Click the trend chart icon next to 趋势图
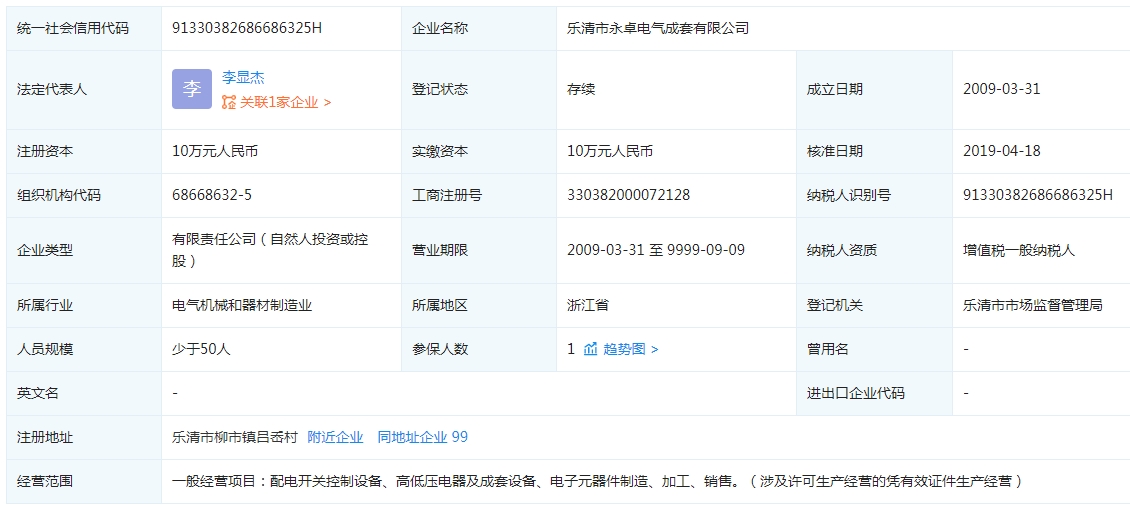This screenshot has width=1130, height=505. [x=590, y=349]
